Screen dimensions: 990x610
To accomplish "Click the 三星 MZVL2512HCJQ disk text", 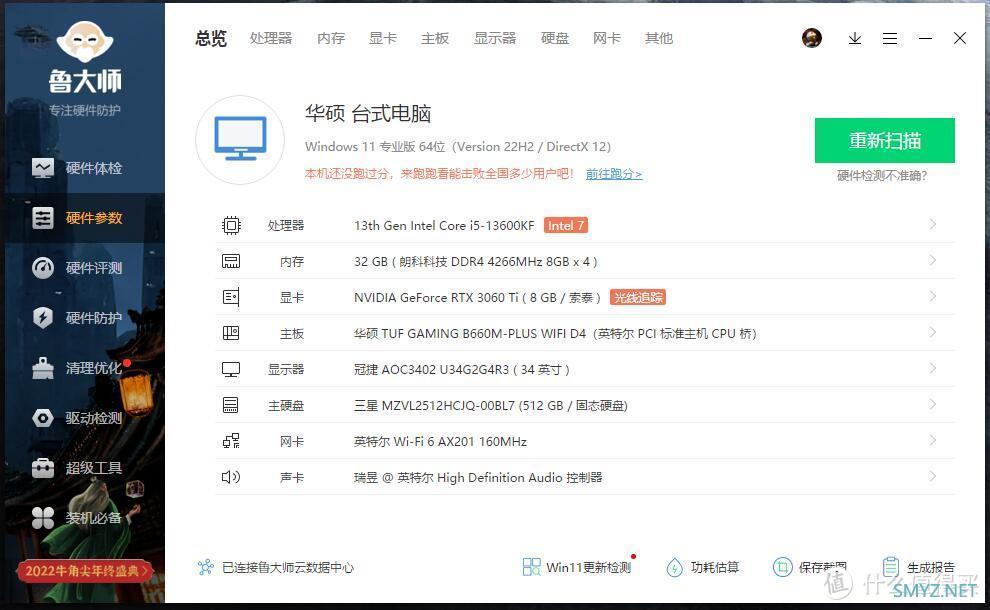I will pos(491,405).
